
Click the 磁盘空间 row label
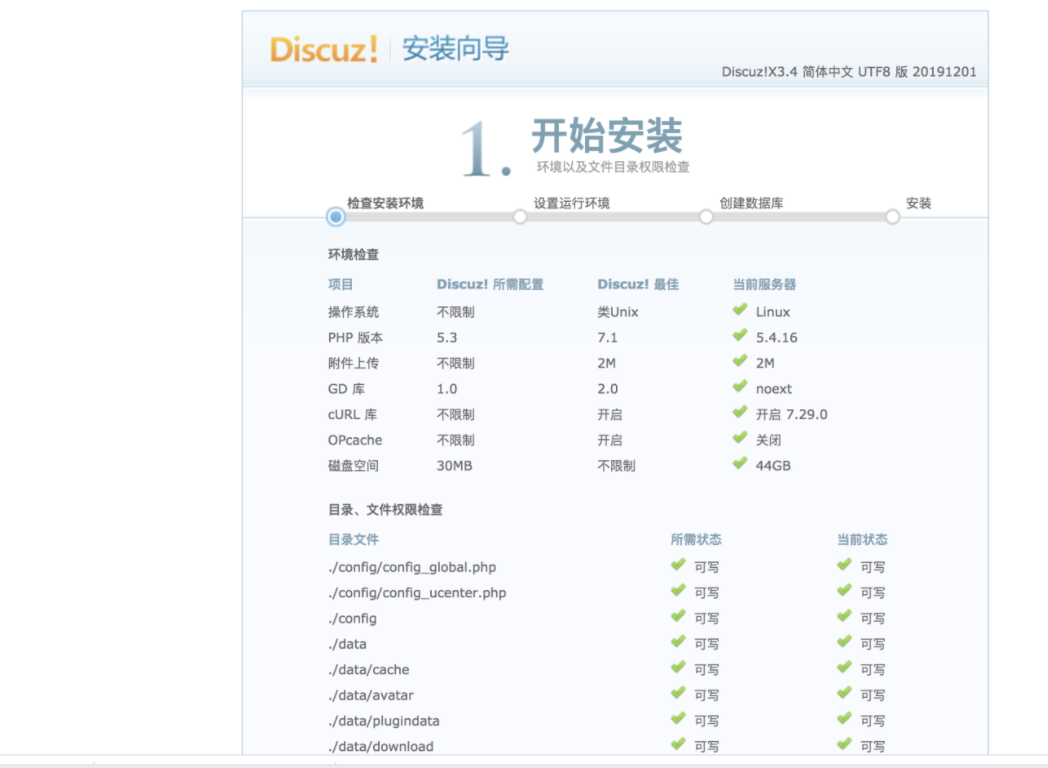coord(353,466)
